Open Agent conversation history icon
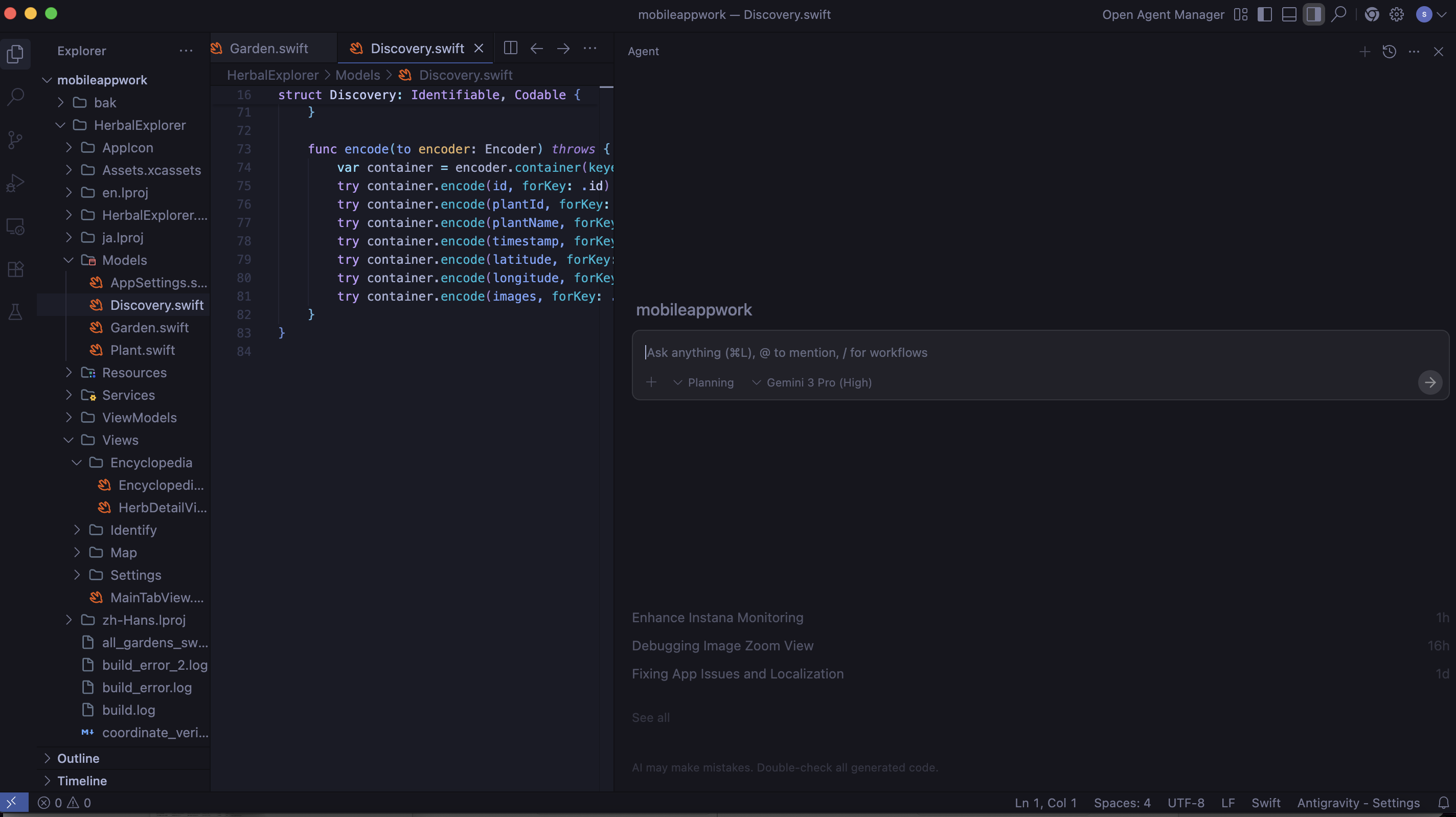The height and width of the screenshot is (817, 1456). 1390,52
